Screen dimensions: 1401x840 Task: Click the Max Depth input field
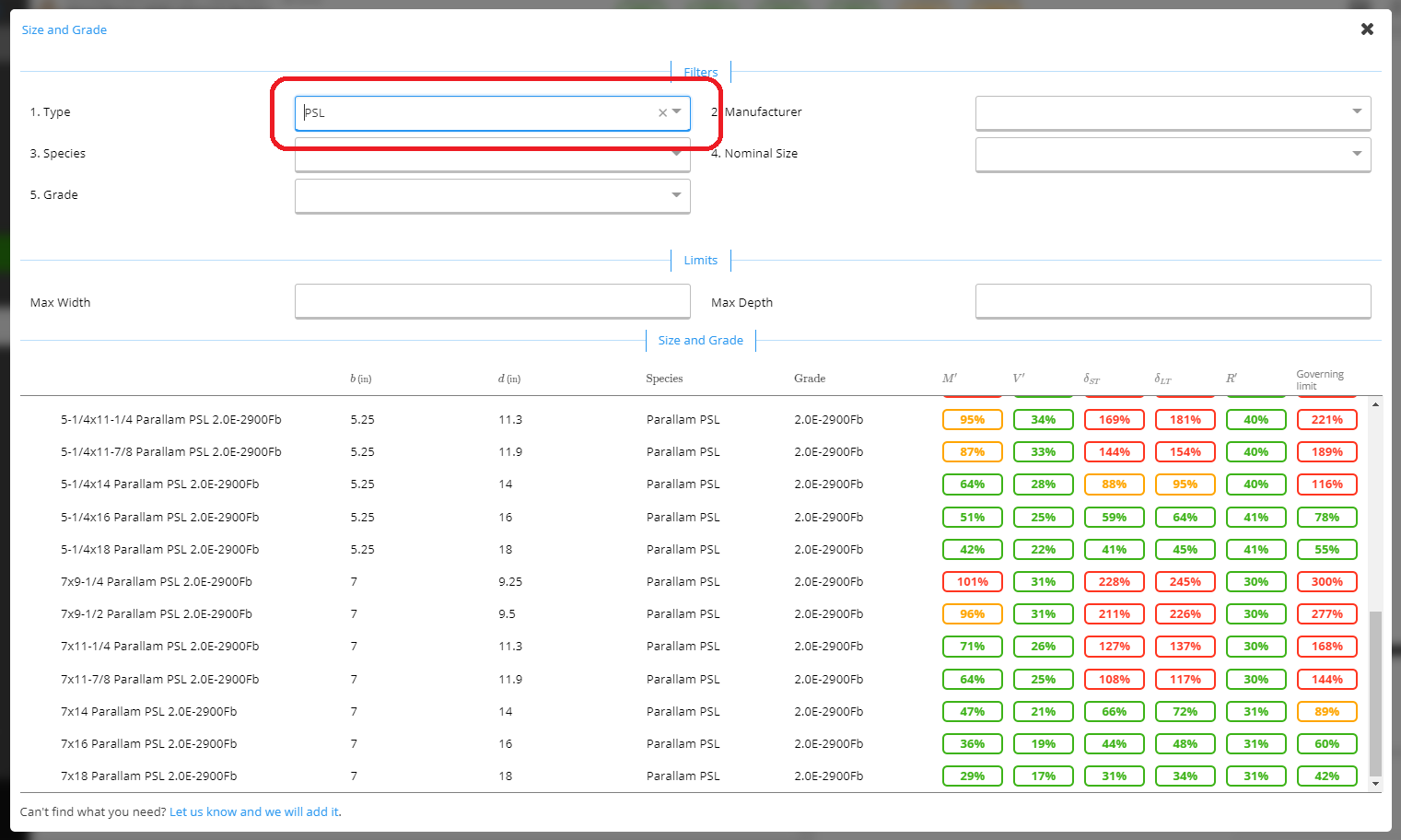[1173, 301]
